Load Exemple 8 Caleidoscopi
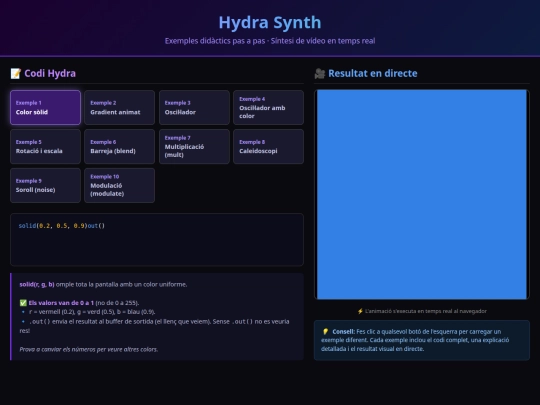 click(x=268, y=146)
